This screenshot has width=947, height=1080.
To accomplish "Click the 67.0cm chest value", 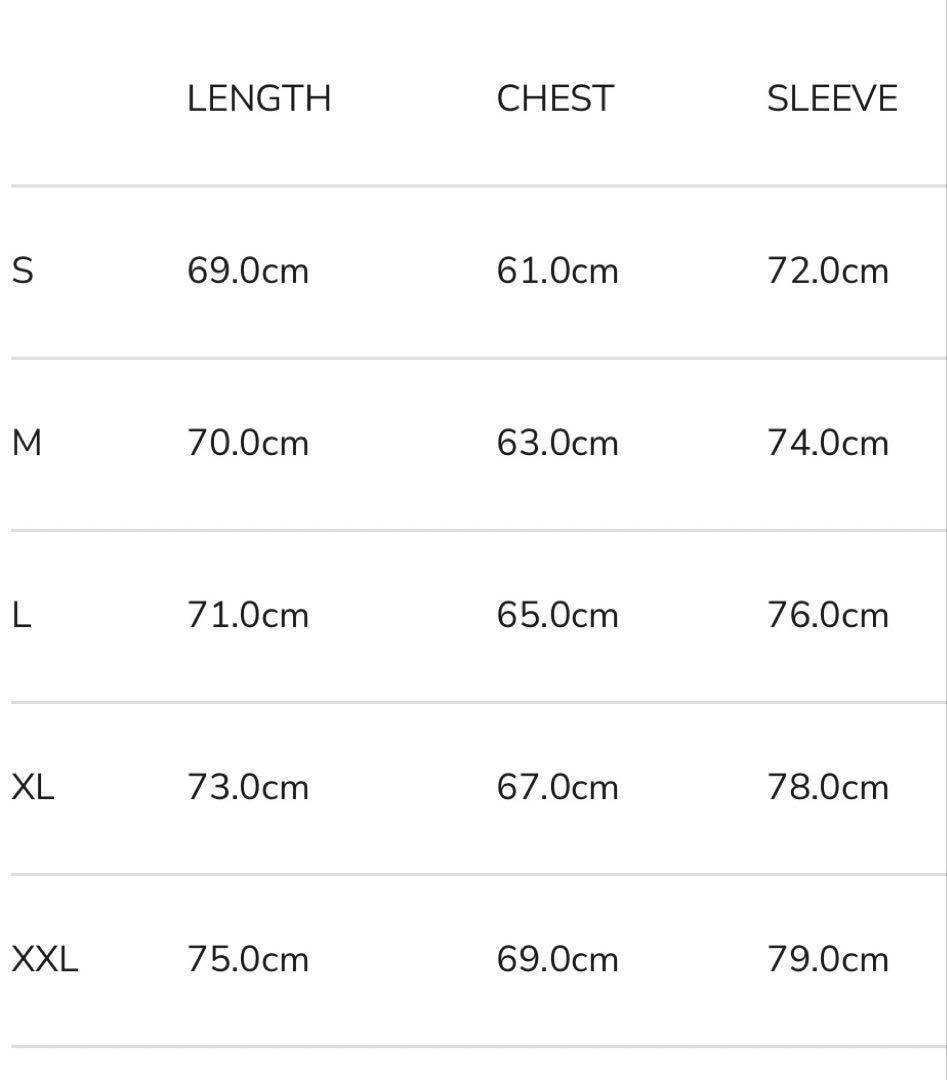I will [557, 787].
